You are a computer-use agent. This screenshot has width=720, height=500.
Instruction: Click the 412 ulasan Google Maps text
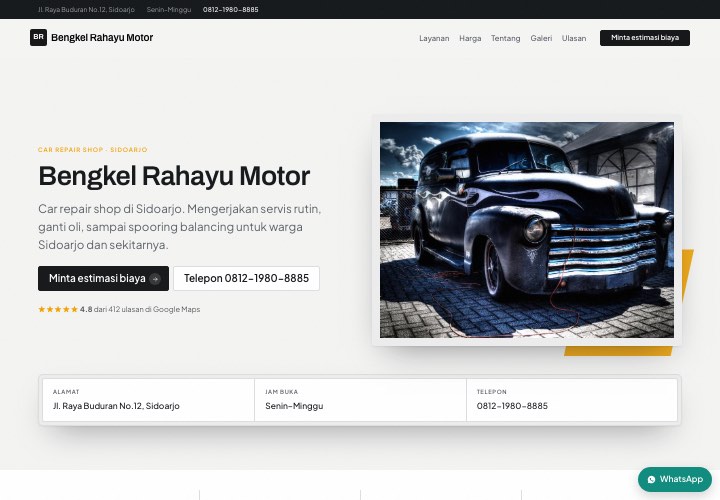pyautogui.click(x=147, y=309)
